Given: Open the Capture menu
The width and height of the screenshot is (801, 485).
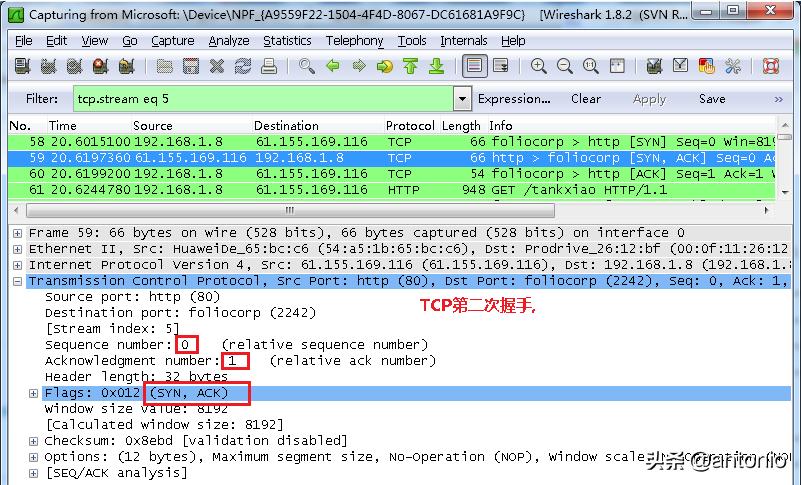Looking at the screenshot, I should pos(173,41).
